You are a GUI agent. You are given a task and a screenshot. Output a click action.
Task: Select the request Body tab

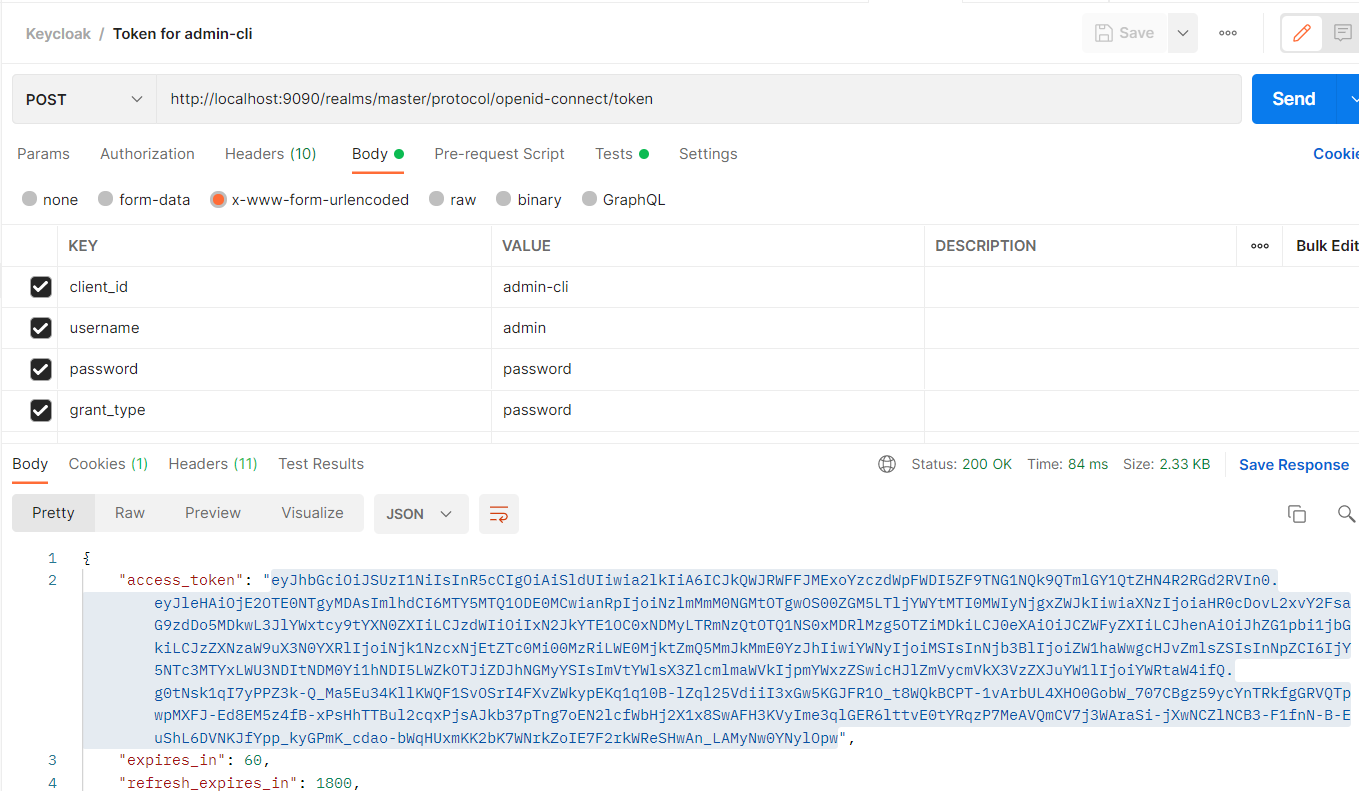point(377,154)
